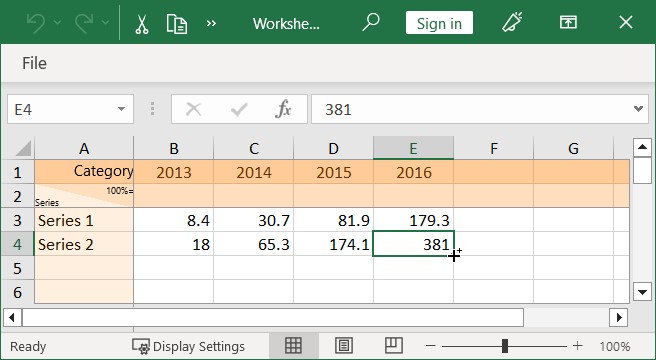Click the Cut scissors icon
The height and width of the screenshot is (360, 656).
pyautogui.click(x=142, y=23)
